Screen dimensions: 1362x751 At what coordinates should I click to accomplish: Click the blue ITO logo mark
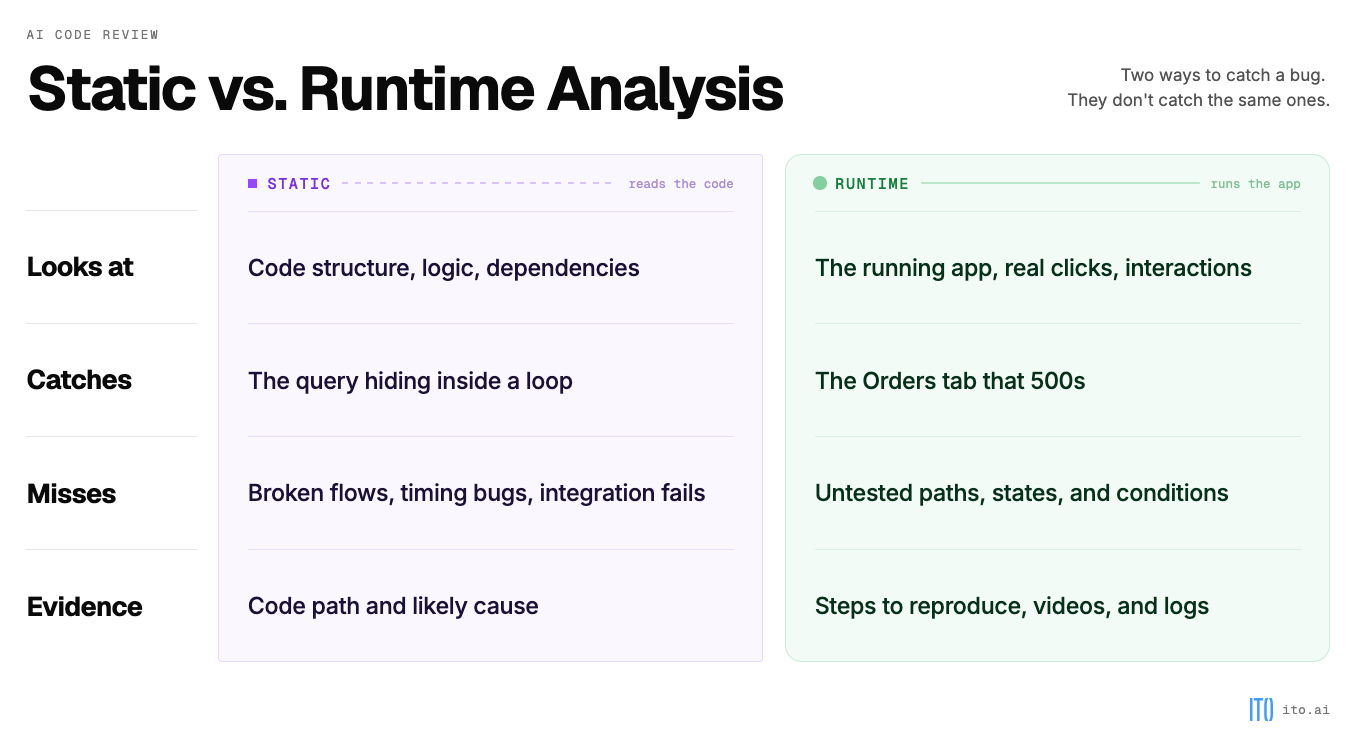pos(1261,710)
